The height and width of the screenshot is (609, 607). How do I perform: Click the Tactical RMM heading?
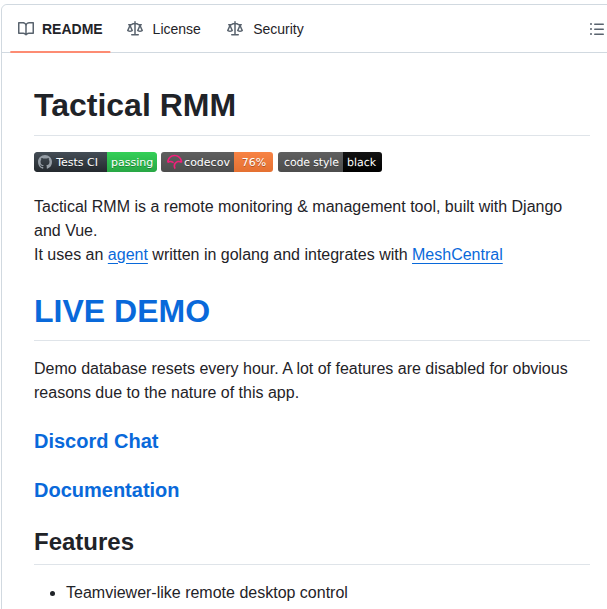tap(135, 105)
